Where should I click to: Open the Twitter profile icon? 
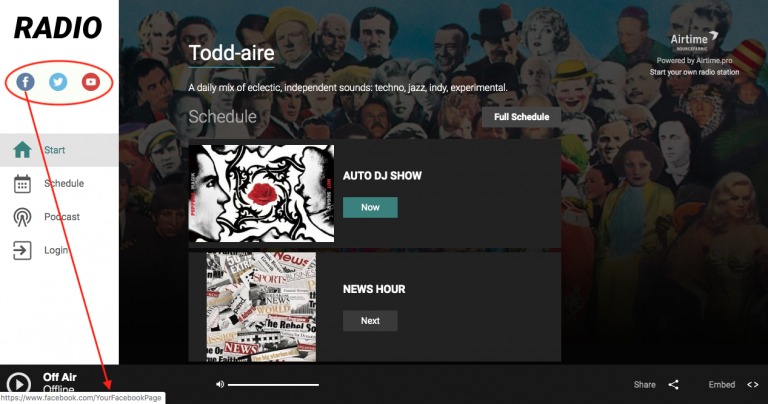[x=58, y=82]
